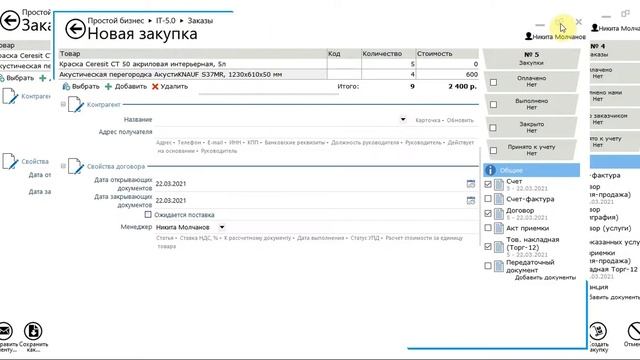
Task: Click the № 5 Закупки header
Action: pos(531,58)
